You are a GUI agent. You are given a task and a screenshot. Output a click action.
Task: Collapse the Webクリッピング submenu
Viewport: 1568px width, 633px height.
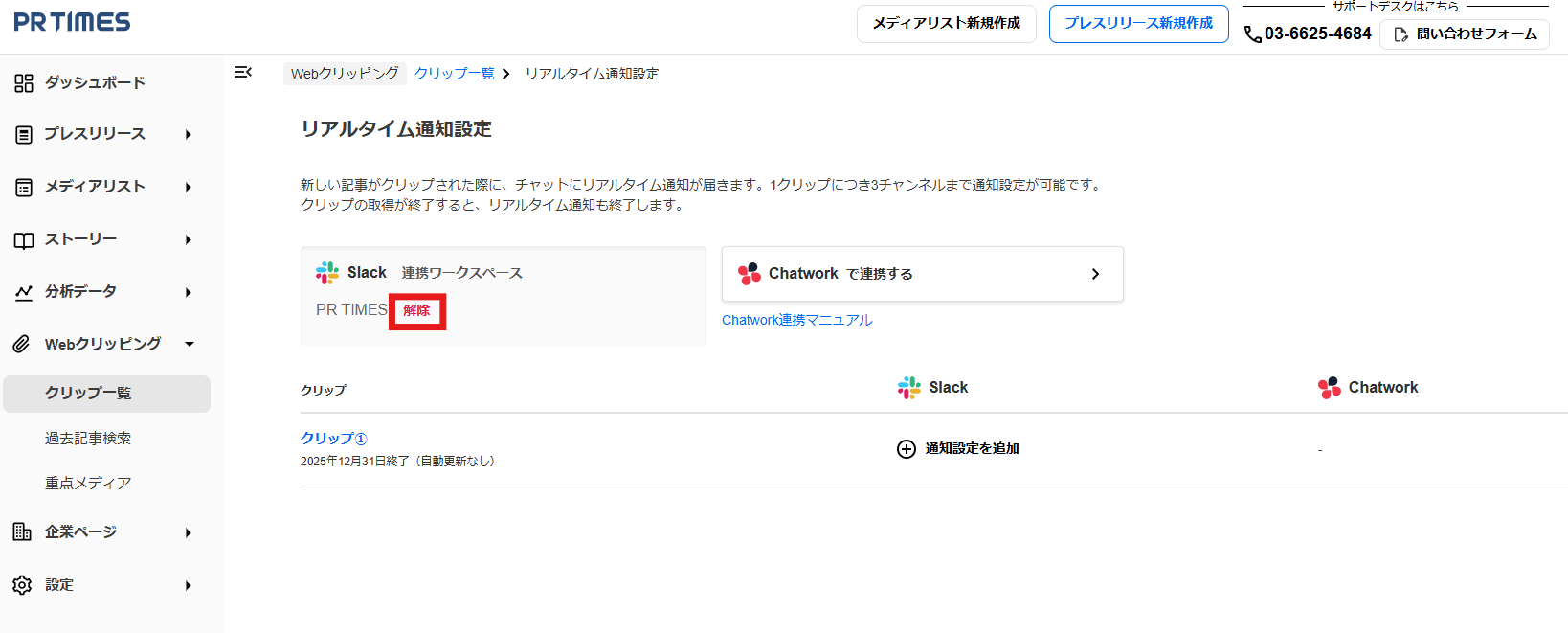coord(189,344)
